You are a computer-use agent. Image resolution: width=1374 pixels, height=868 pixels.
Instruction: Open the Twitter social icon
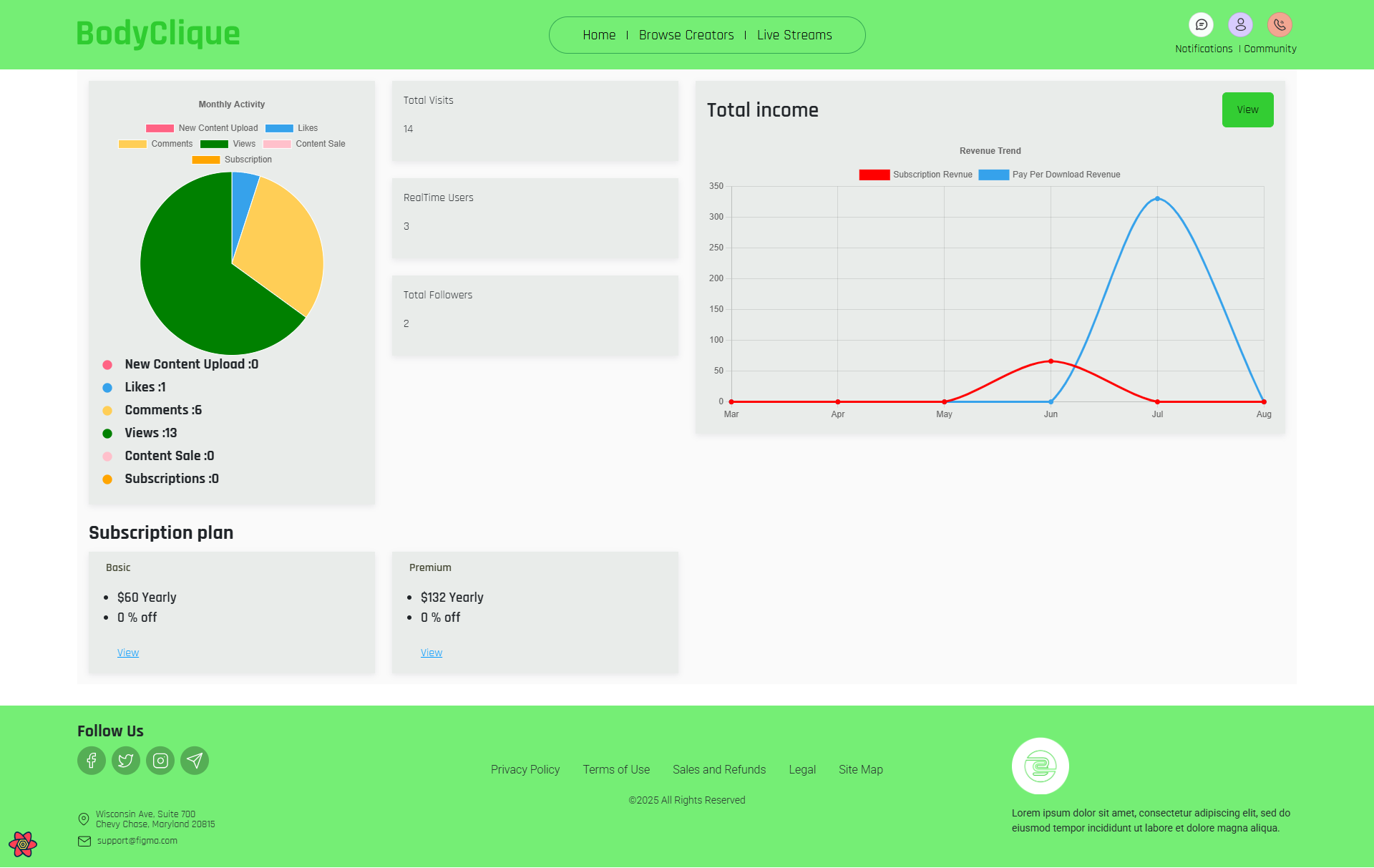pos(126,761)
